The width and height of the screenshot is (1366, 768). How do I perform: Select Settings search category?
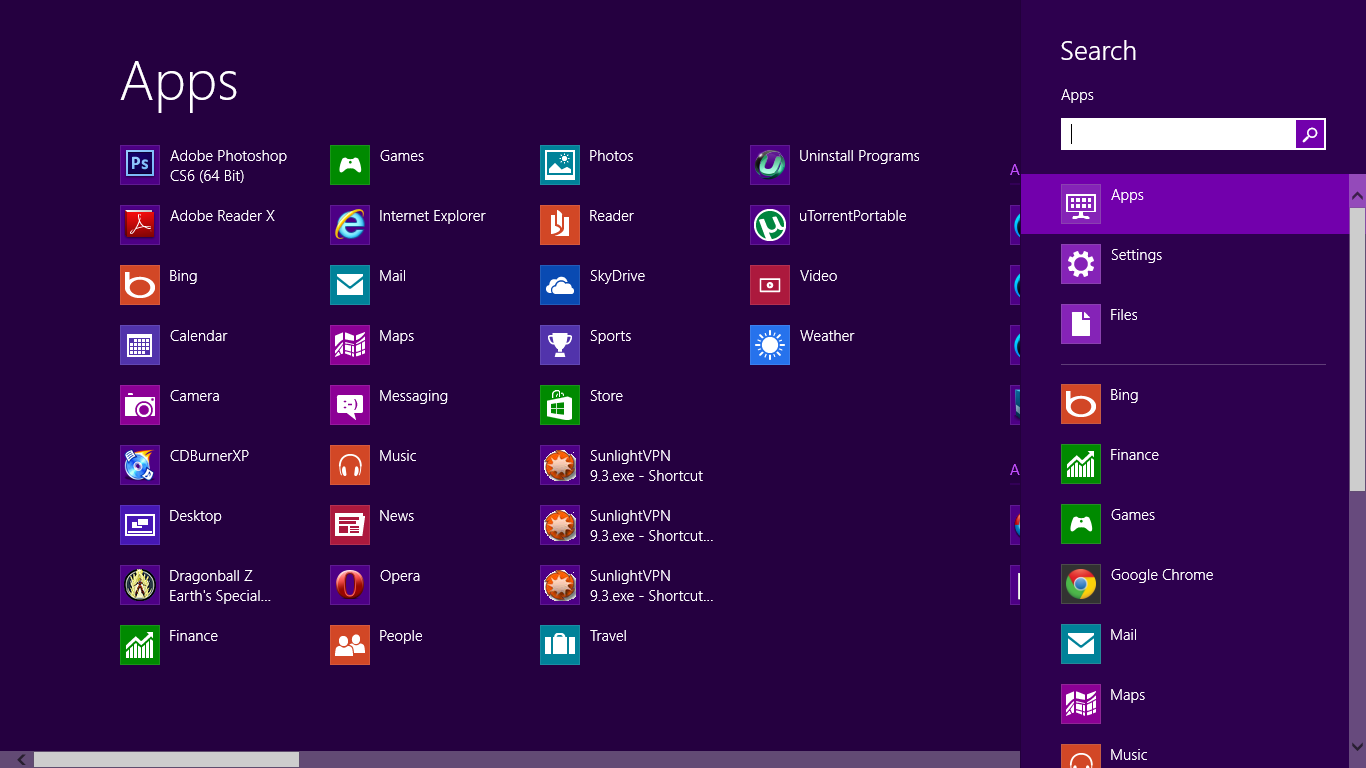1185,264
